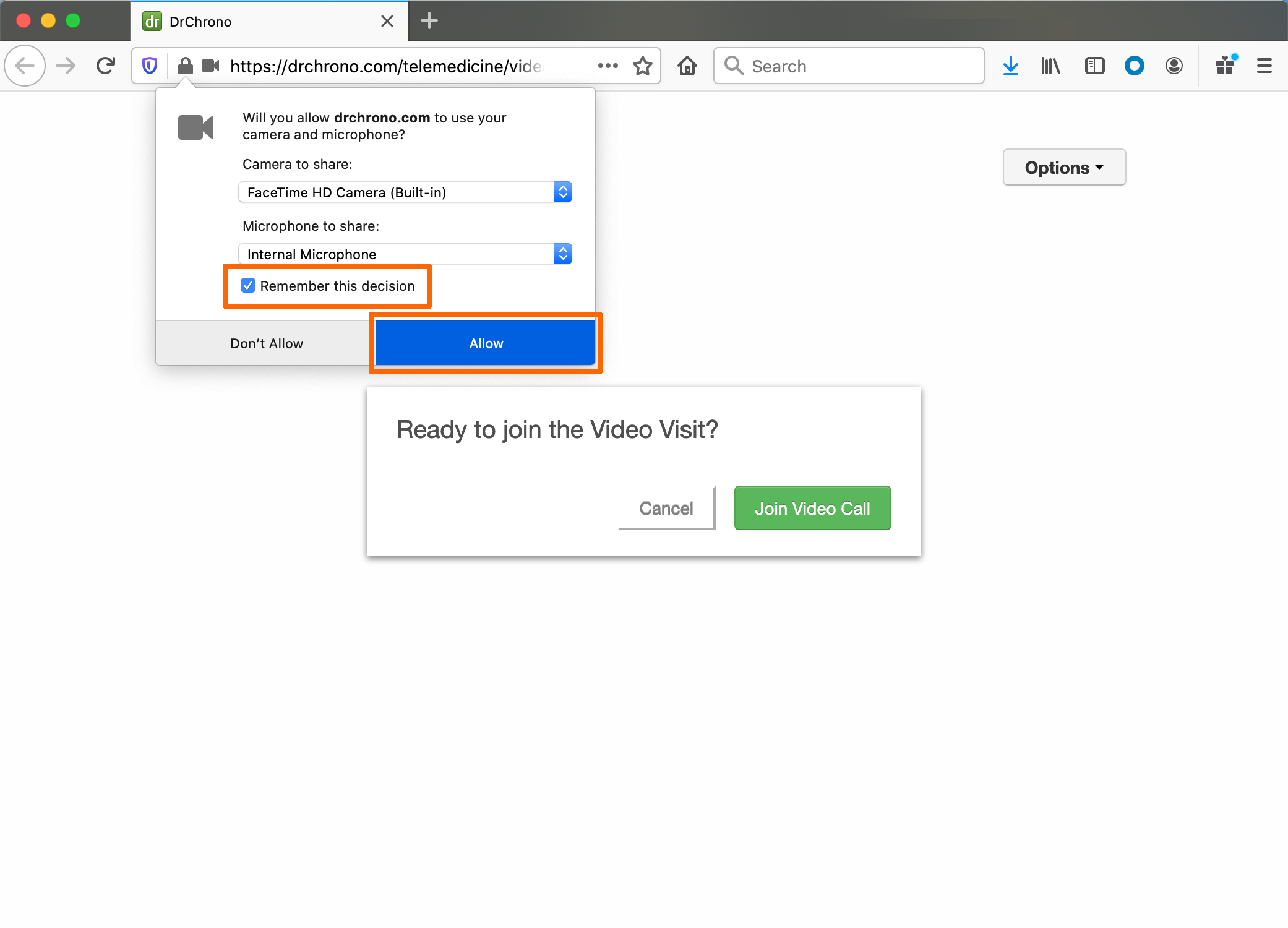Click the drchrono.com domain text
Screen dimensions: 1288x928
(x=382, y=118)
